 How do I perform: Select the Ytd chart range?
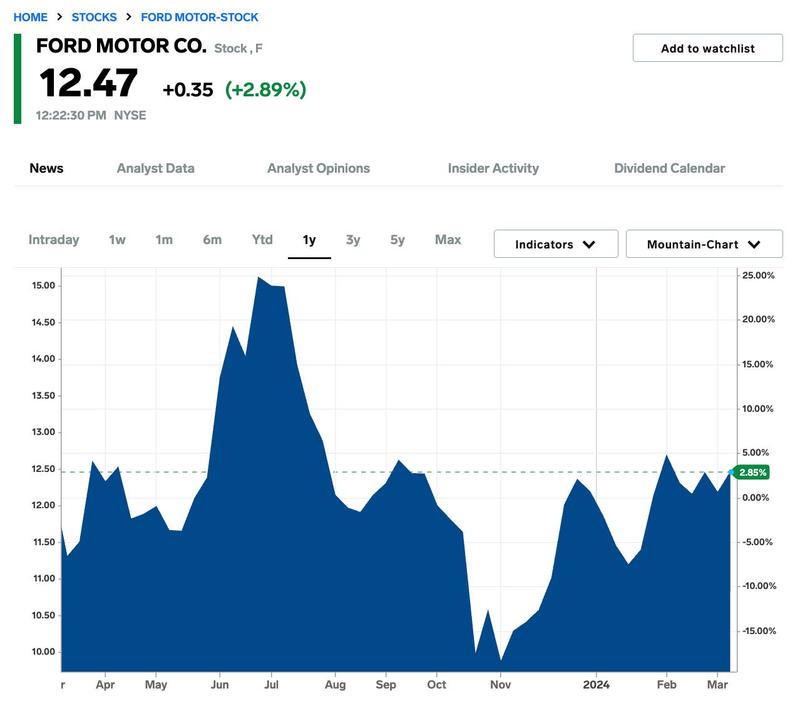pos(262,240)
